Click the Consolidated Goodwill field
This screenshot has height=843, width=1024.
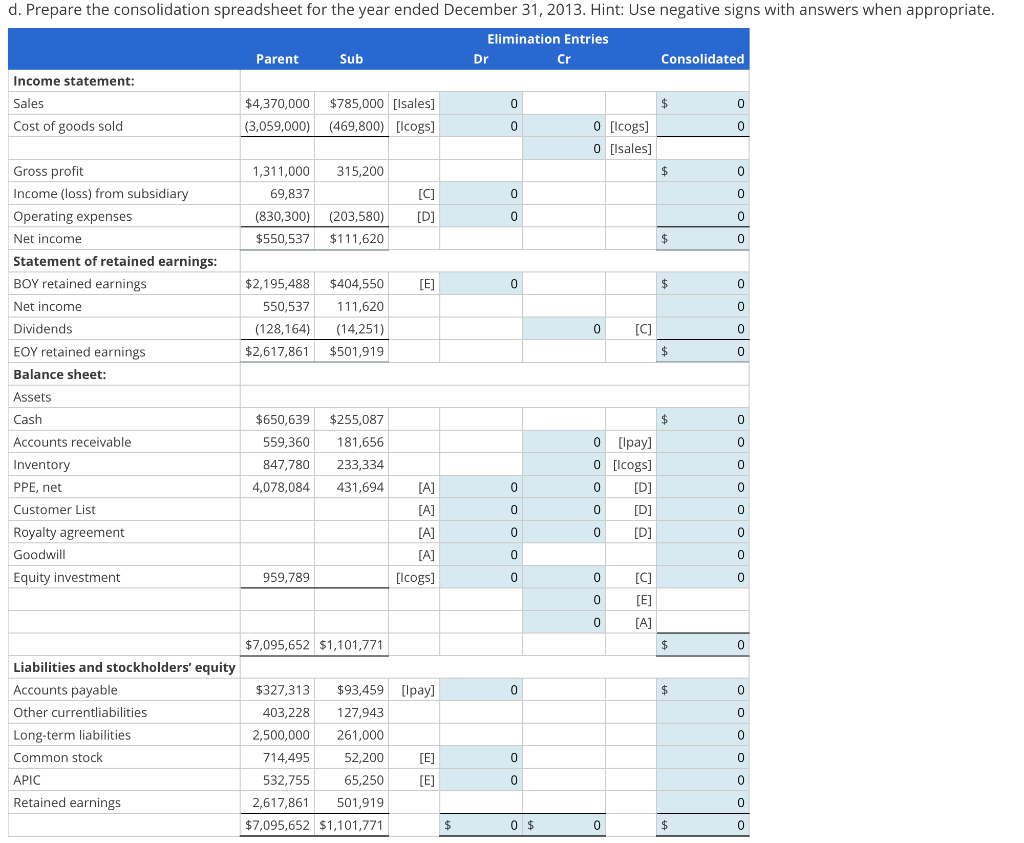[703, 554]
